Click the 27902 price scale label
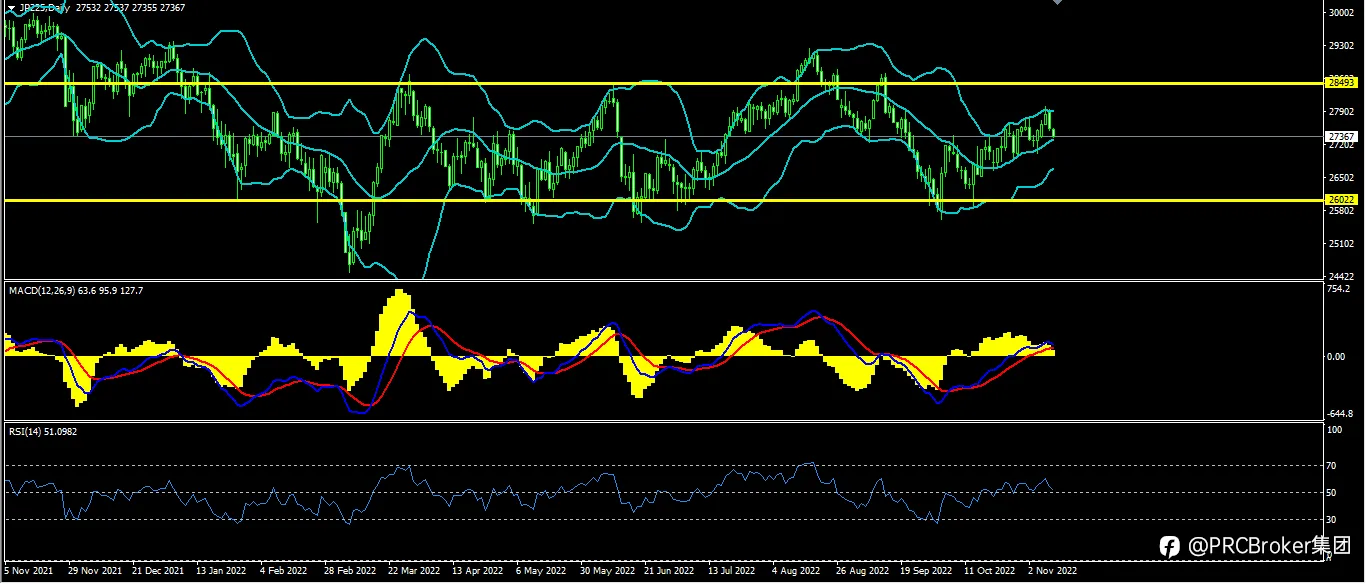Image resolution: width=1366 pixels, height=584 pixels. click(x=1340, y=112)
